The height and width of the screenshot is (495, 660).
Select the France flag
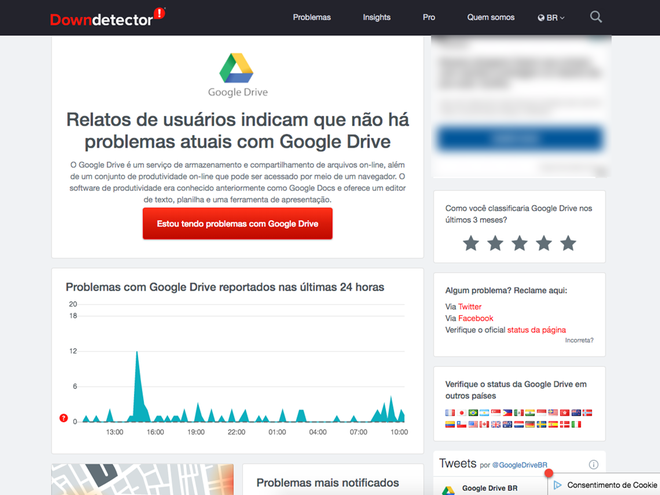[x=450, y=412]
